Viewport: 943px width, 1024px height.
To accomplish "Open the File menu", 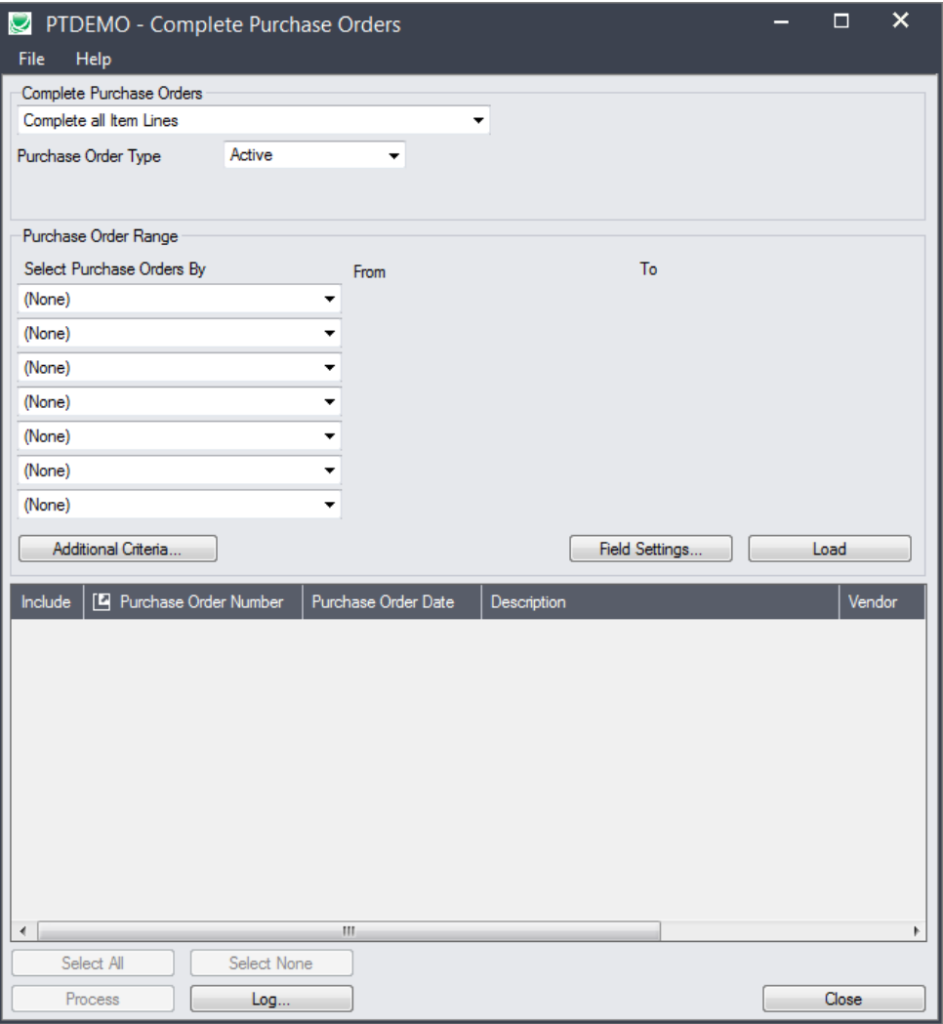I will tap(31, 59).
